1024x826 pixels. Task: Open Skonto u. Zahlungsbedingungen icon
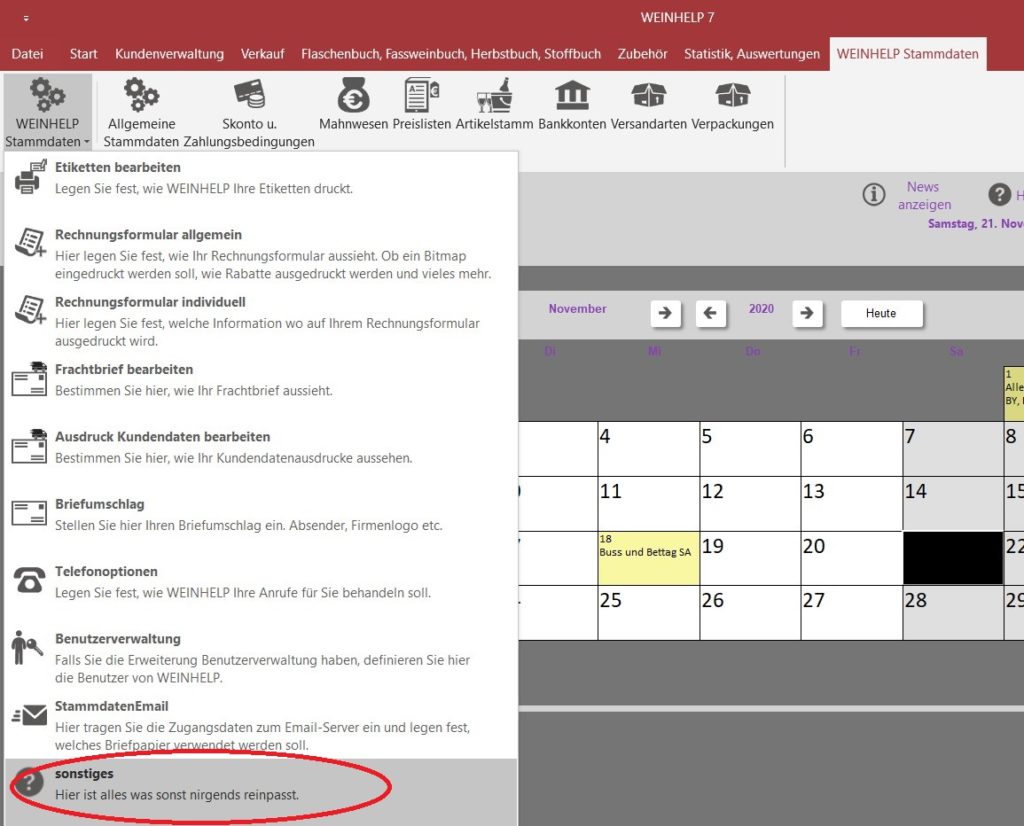[x=249, y=97]
